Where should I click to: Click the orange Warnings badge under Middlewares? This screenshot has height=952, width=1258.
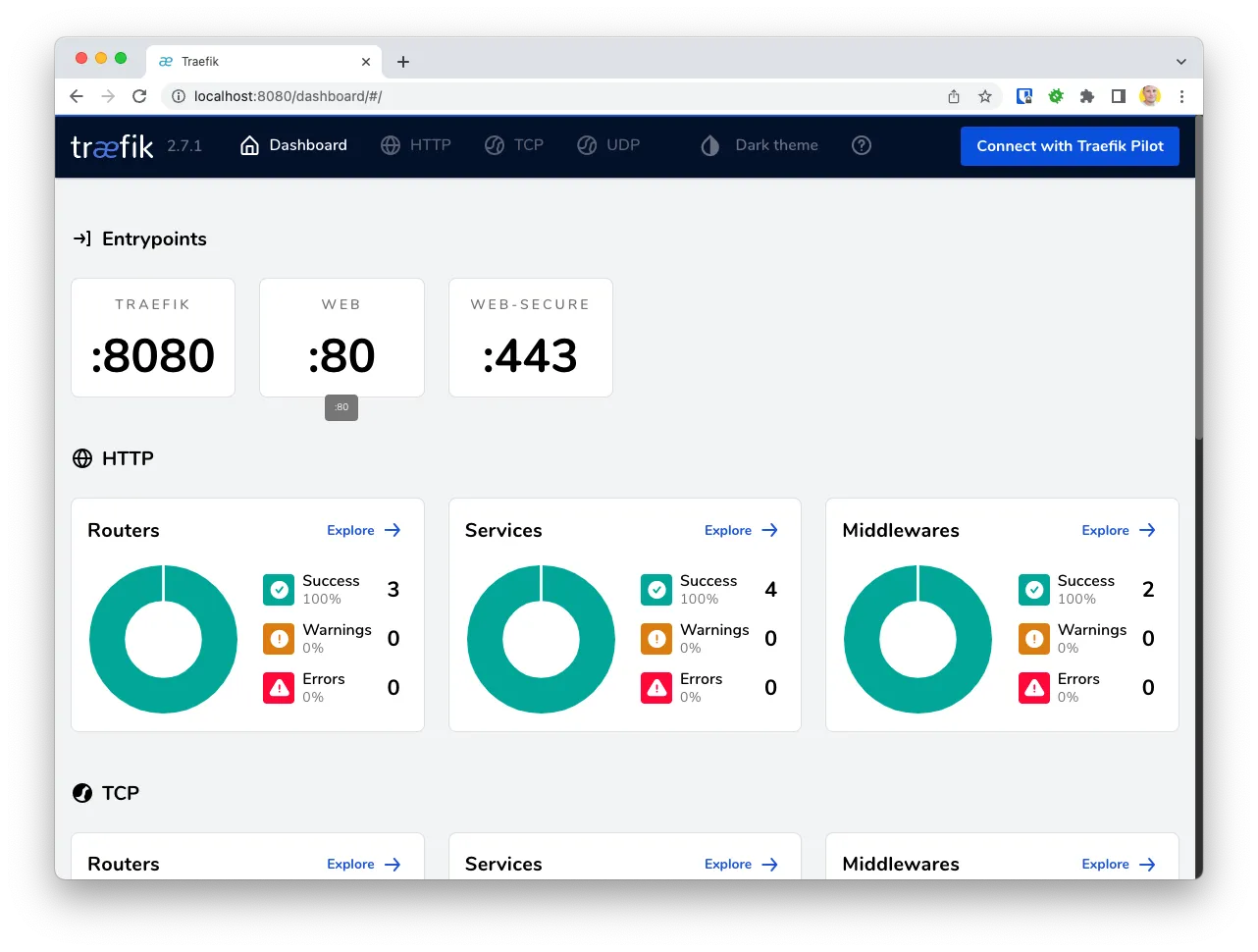(1033, 638)
